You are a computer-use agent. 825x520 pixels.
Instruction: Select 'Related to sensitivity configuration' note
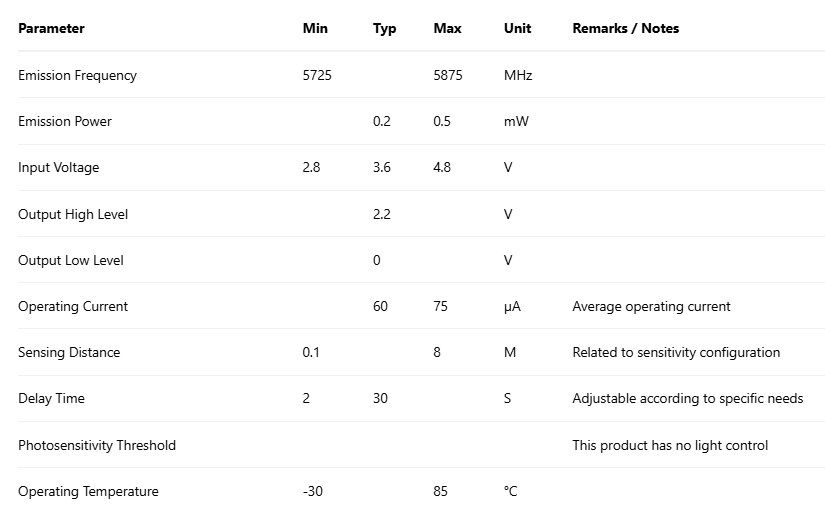coord(676,353)
